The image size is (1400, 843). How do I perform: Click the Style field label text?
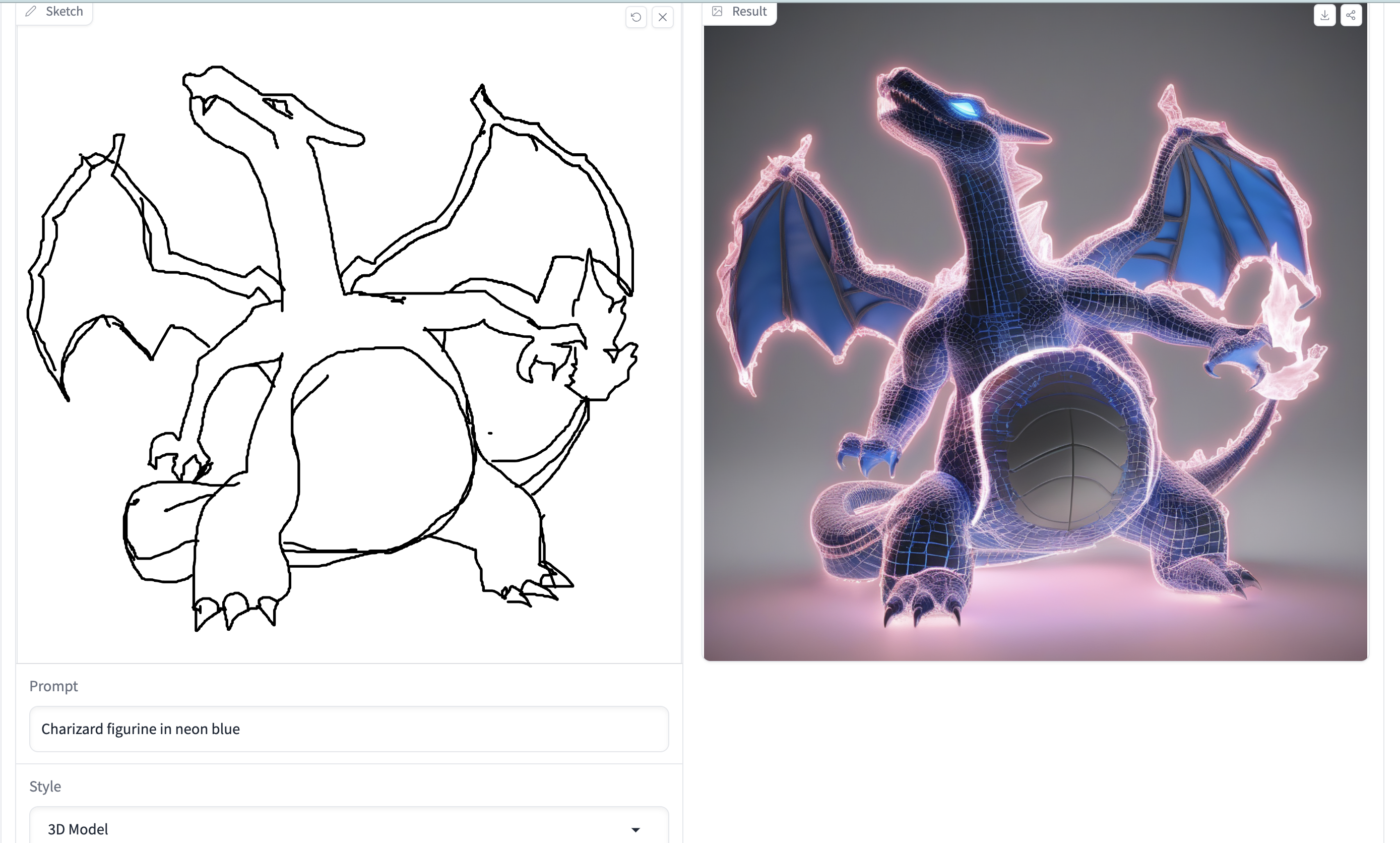pos(45,786)
